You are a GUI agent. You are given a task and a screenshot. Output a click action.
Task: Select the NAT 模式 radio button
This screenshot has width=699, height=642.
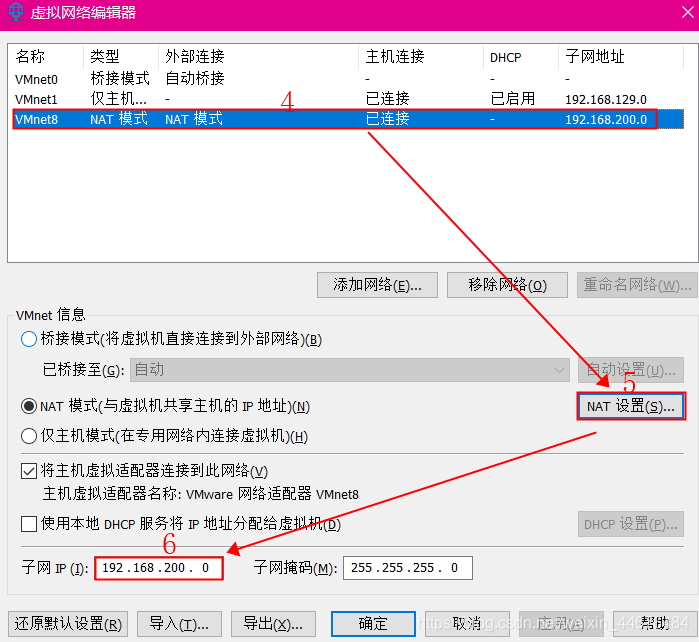tap(29, 406)
